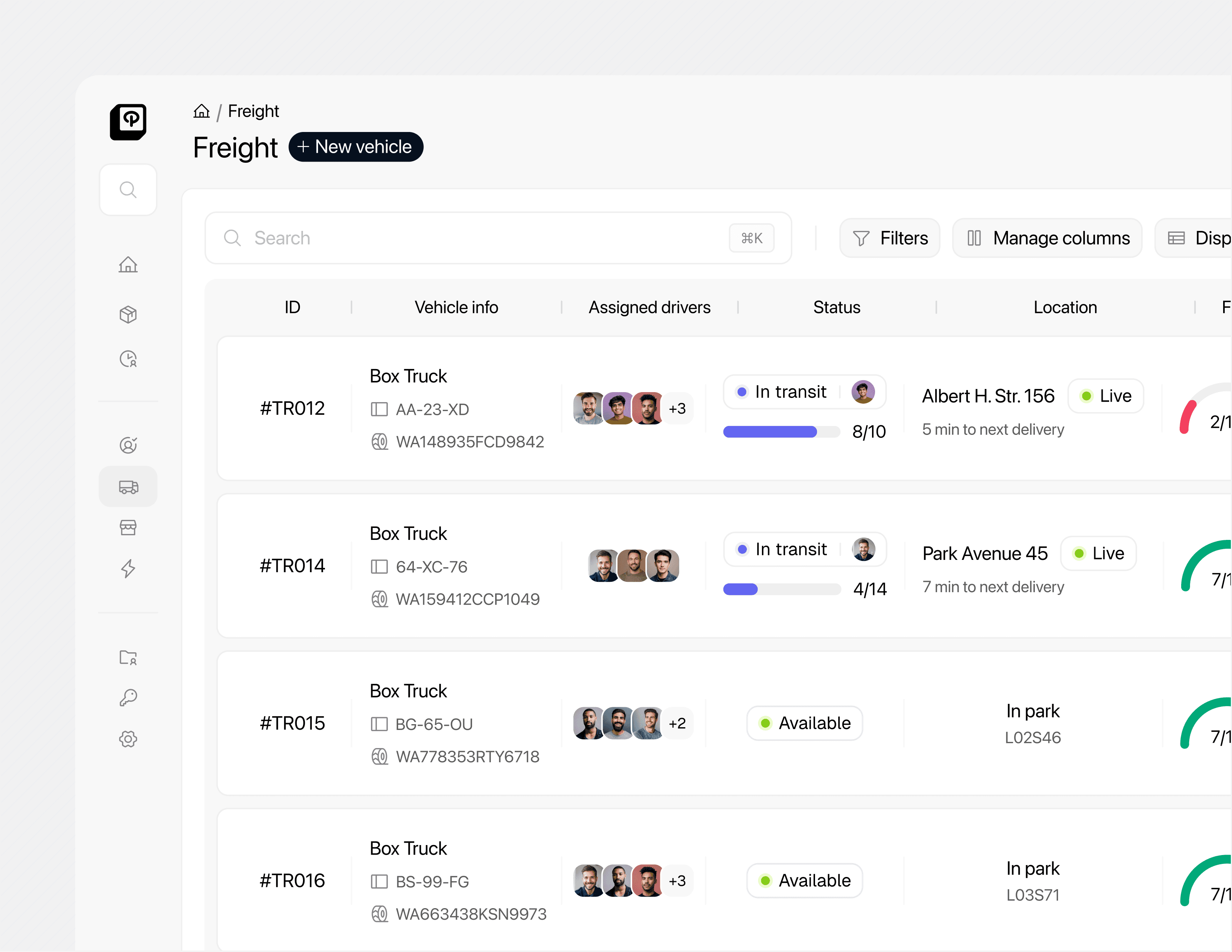Screen dimensions: 1232x952
Task: Sort by Vehicle info column header
Action: pos(456,307)
